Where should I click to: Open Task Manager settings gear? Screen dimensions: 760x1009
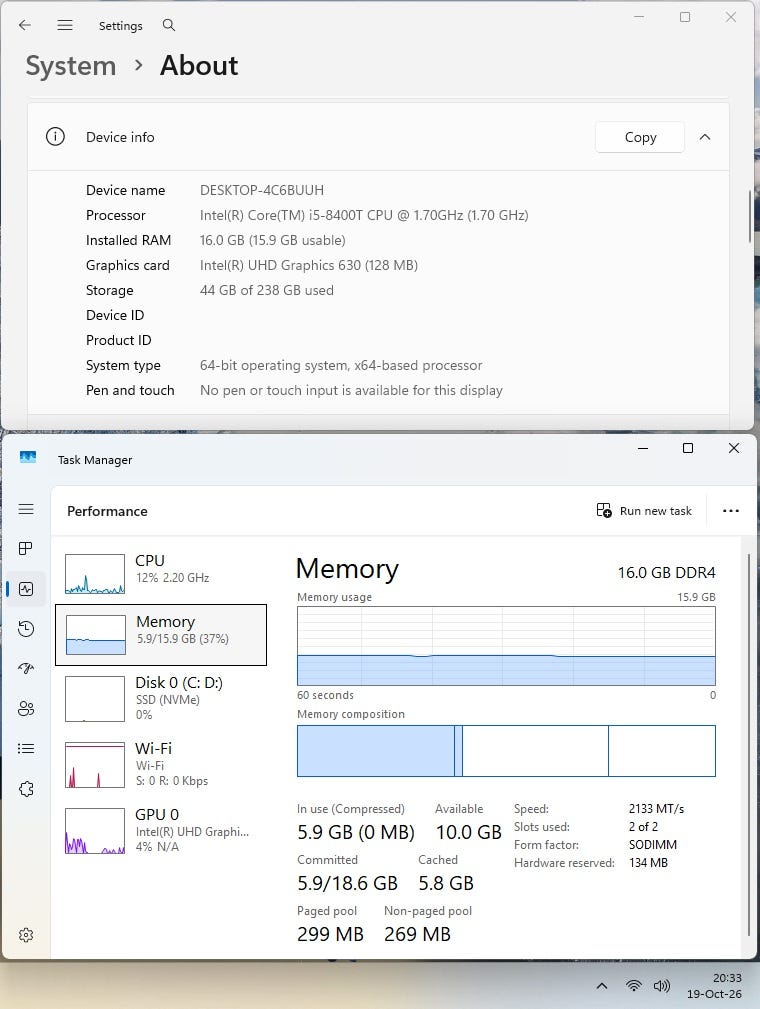(x=26, y=935)
